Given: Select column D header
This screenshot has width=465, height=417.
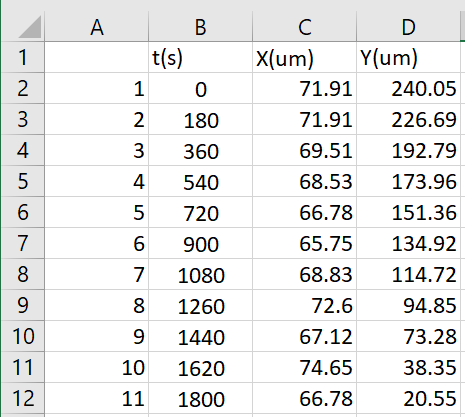Looking at the screenshot, I should (x=408, y=27).
